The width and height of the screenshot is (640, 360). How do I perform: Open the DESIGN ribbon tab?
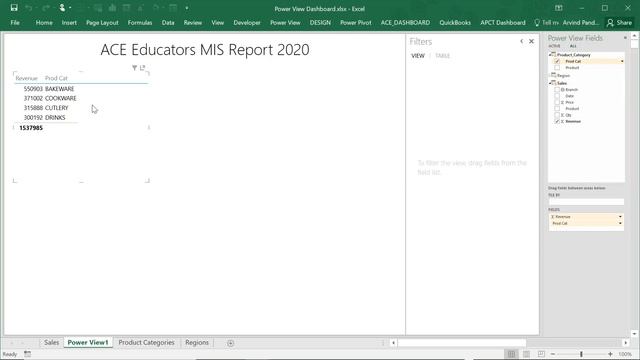pos(320,23)
